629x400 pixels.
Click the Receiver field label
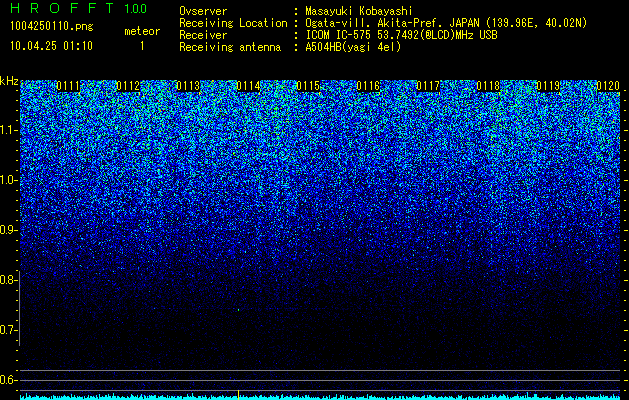(203, 35)
